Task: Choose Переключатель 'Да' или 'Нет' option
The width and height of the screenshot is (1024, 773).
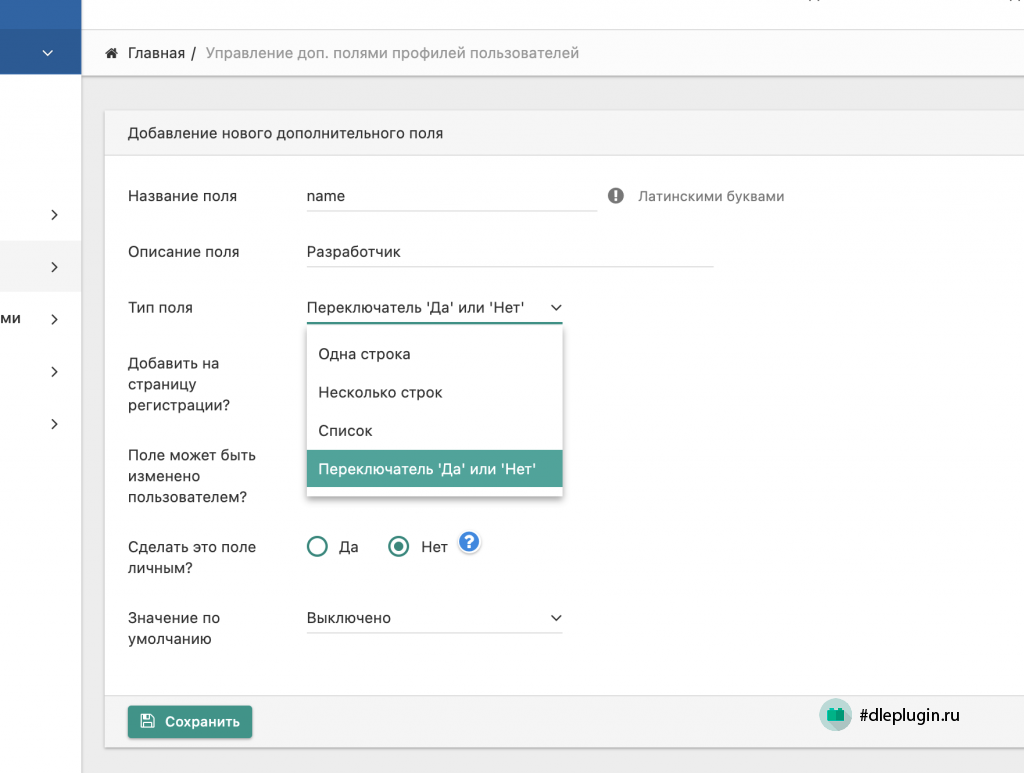Action: [x=434, y=469]
